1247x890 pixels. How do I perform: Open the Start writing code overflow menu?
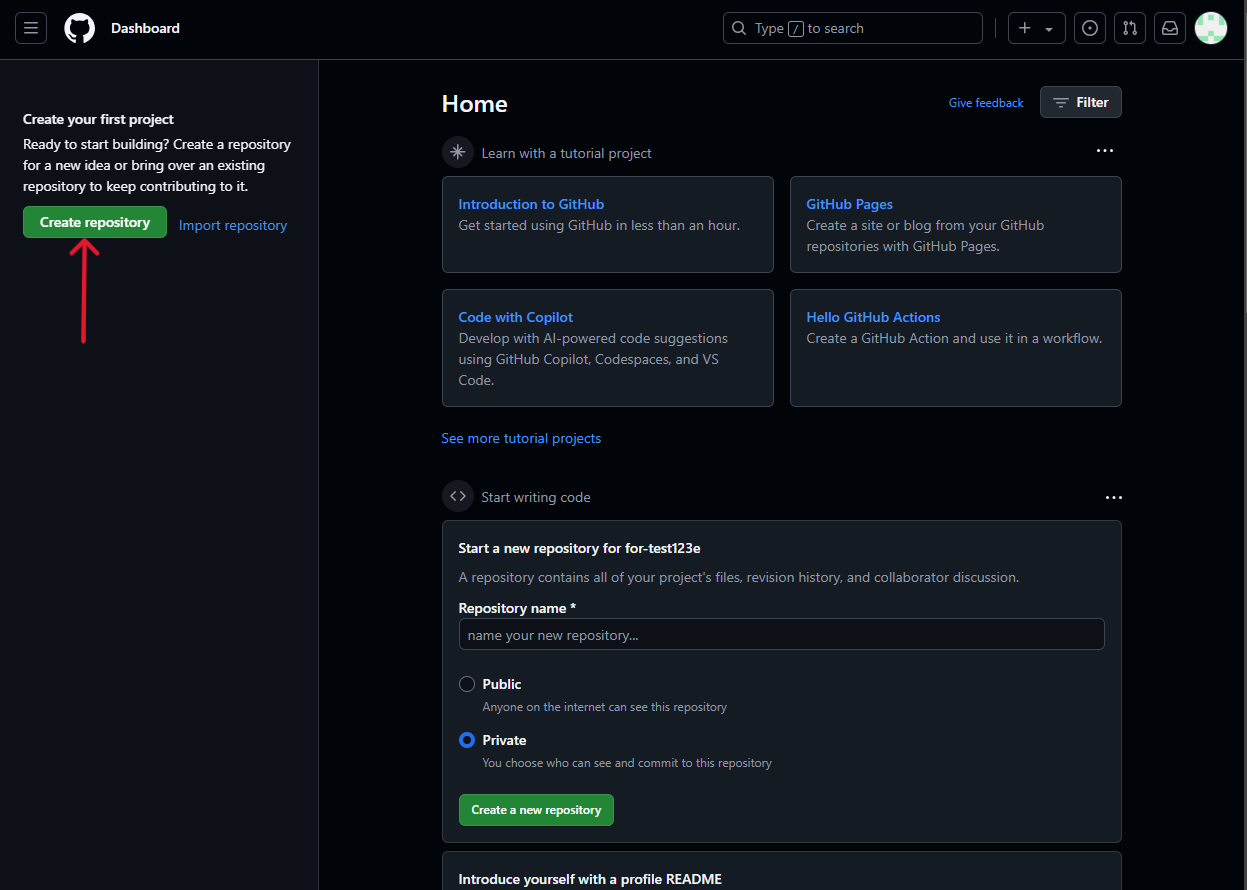point(1113,497)
